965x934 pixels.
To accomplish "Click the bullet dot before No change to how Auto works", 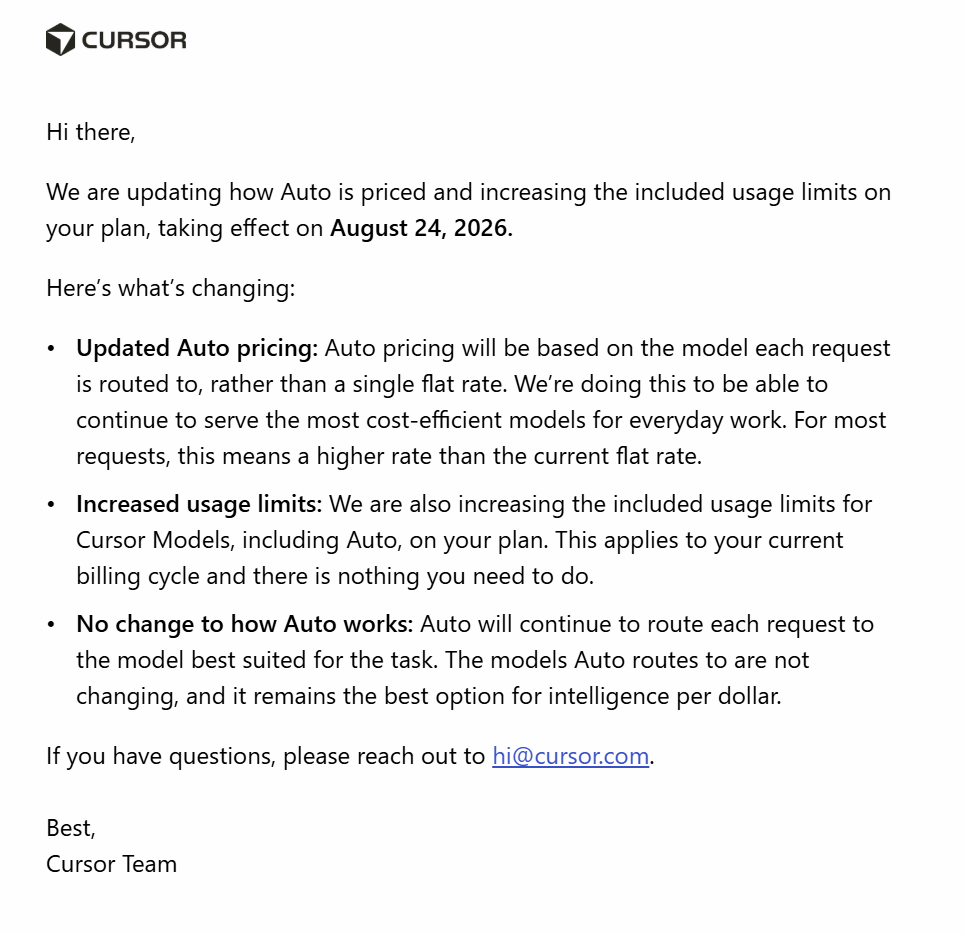I will [51, 625].
